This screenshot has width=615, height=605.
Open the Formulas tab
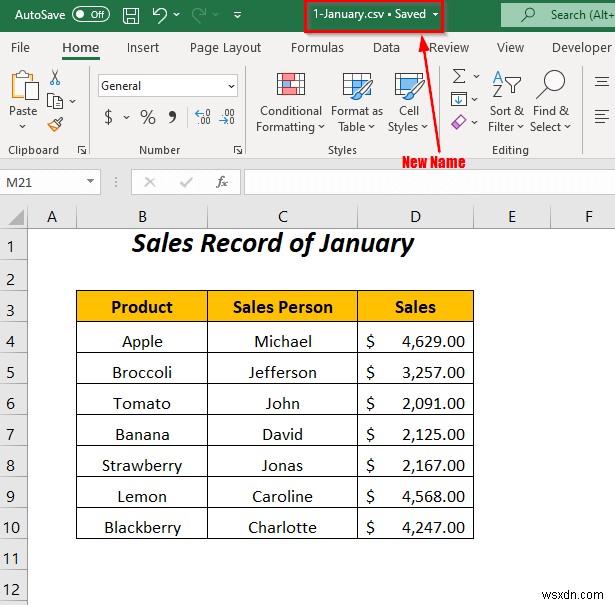click(317, 47)
